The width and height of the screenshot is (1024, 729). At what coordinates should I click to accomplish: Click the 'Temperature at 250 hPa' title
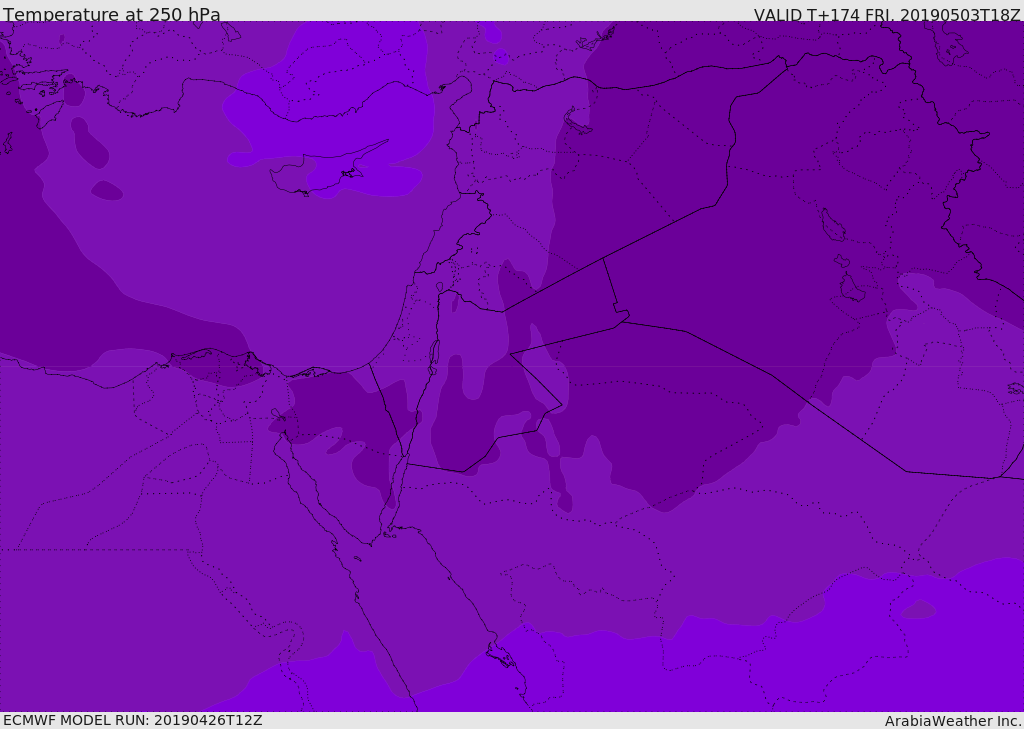pos(112,14)
